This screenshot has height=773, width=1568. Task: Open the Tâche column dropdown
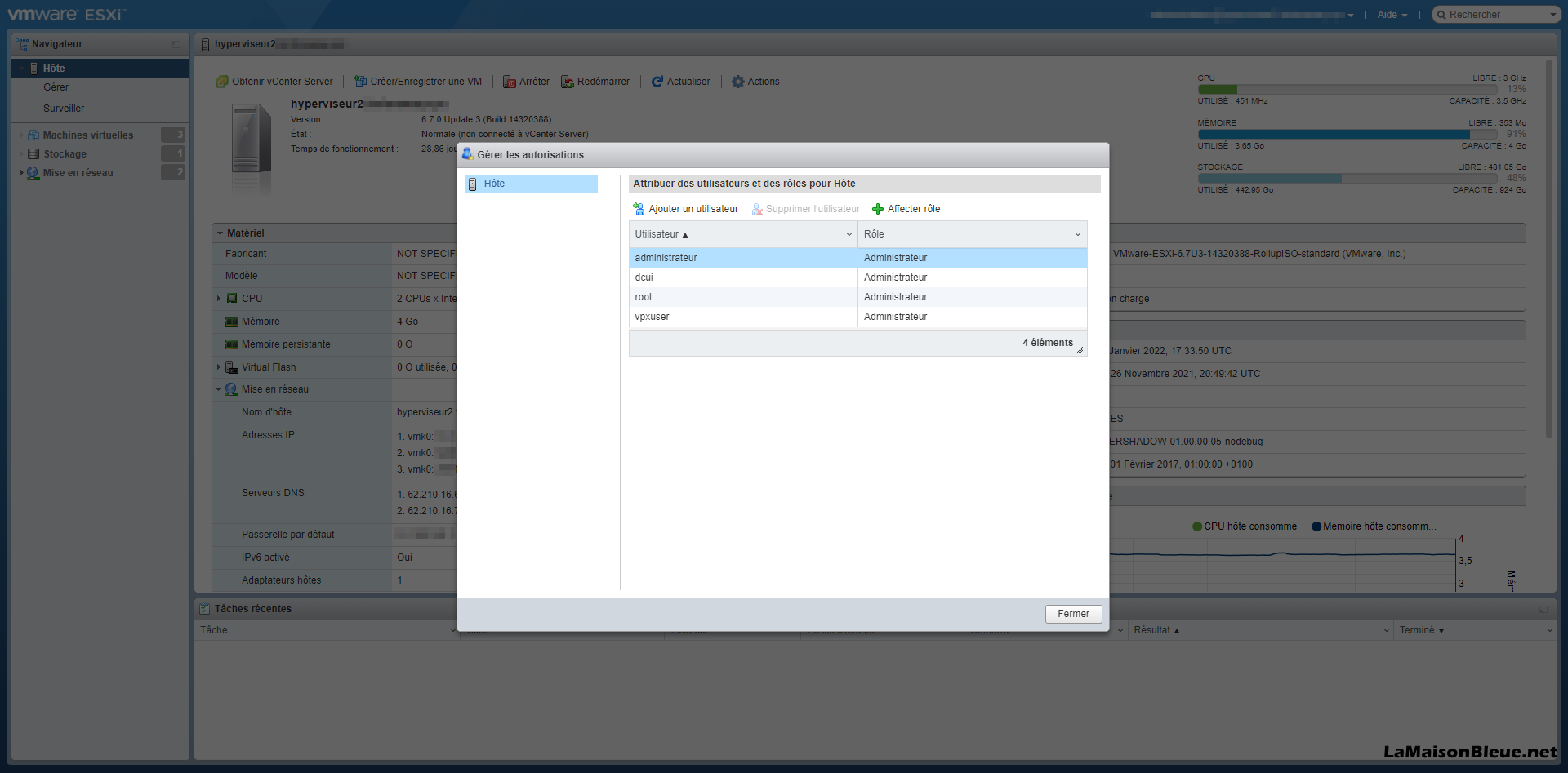click(453, 630)
